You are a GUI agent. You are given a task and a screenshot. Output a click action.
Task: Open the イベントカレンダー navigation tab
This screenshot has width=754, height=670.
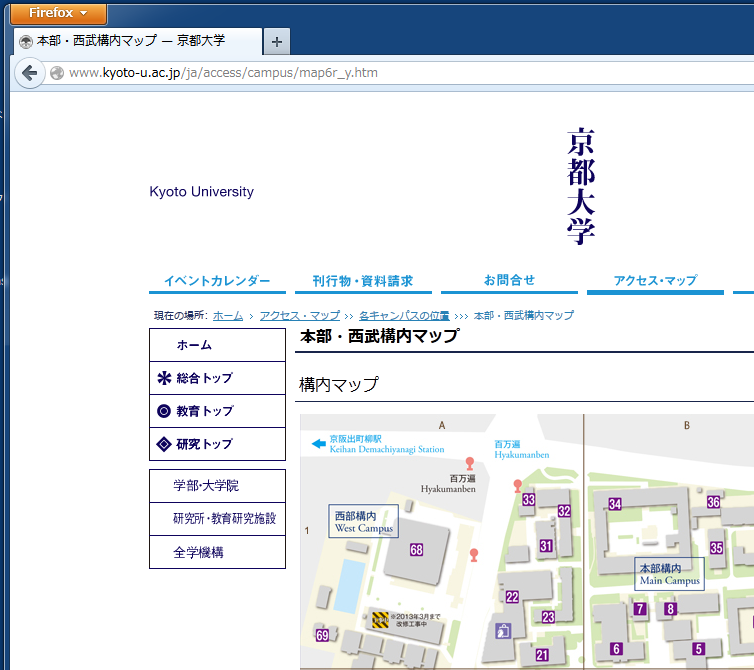(x=217, y=281)
